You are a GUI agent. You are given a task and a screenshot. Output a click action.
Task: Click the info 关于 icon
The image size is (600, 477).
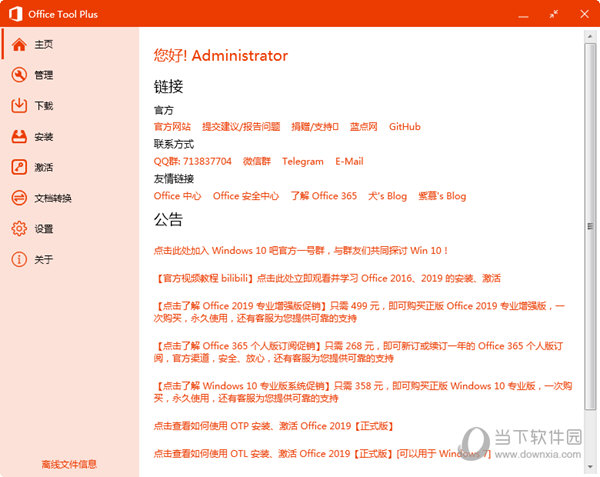pyautogui.click(x=19, y=259)
